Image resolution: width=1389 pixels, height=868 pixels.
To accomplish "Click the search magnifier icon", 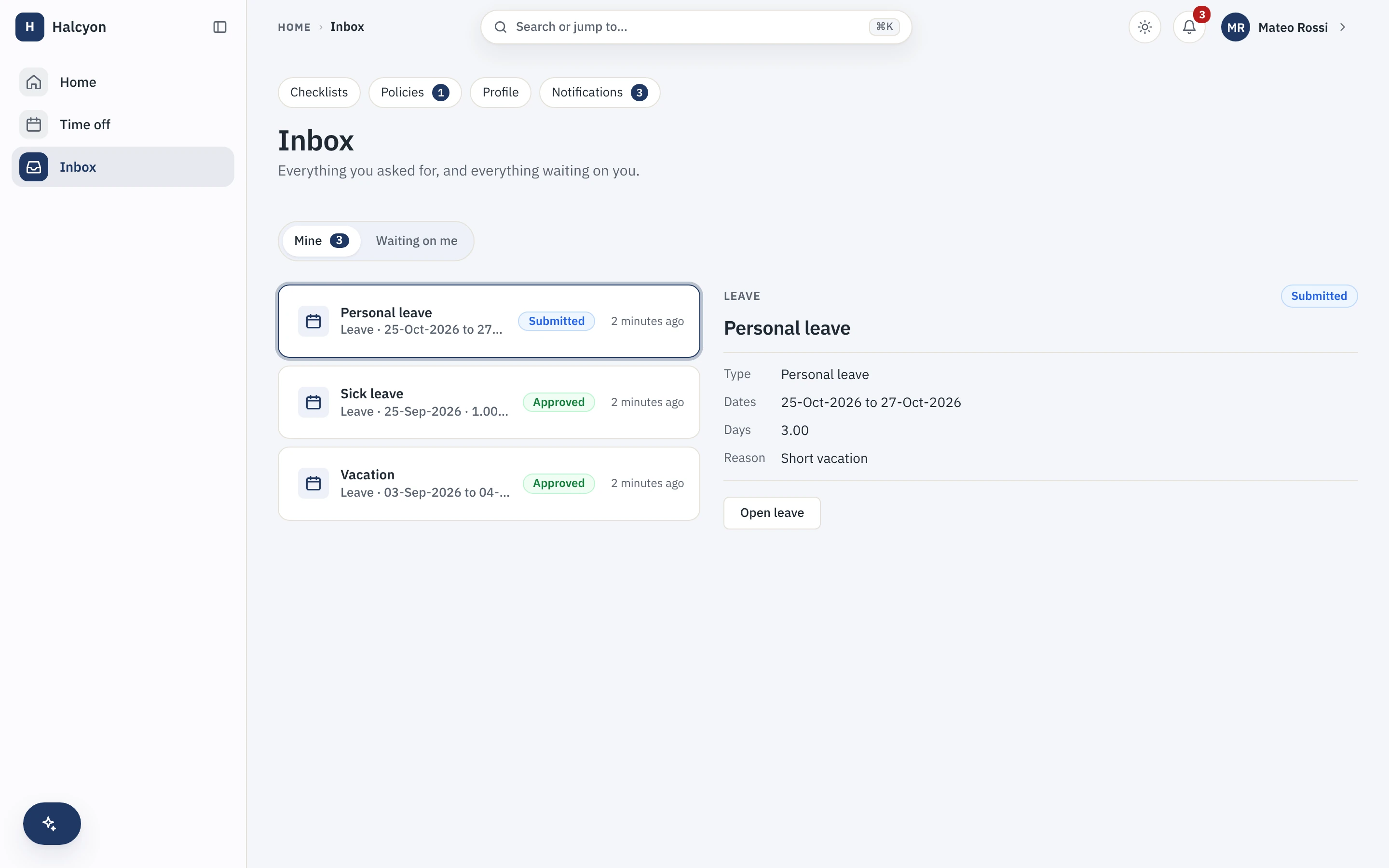I will pyautogui.click(x=501, y=27).
